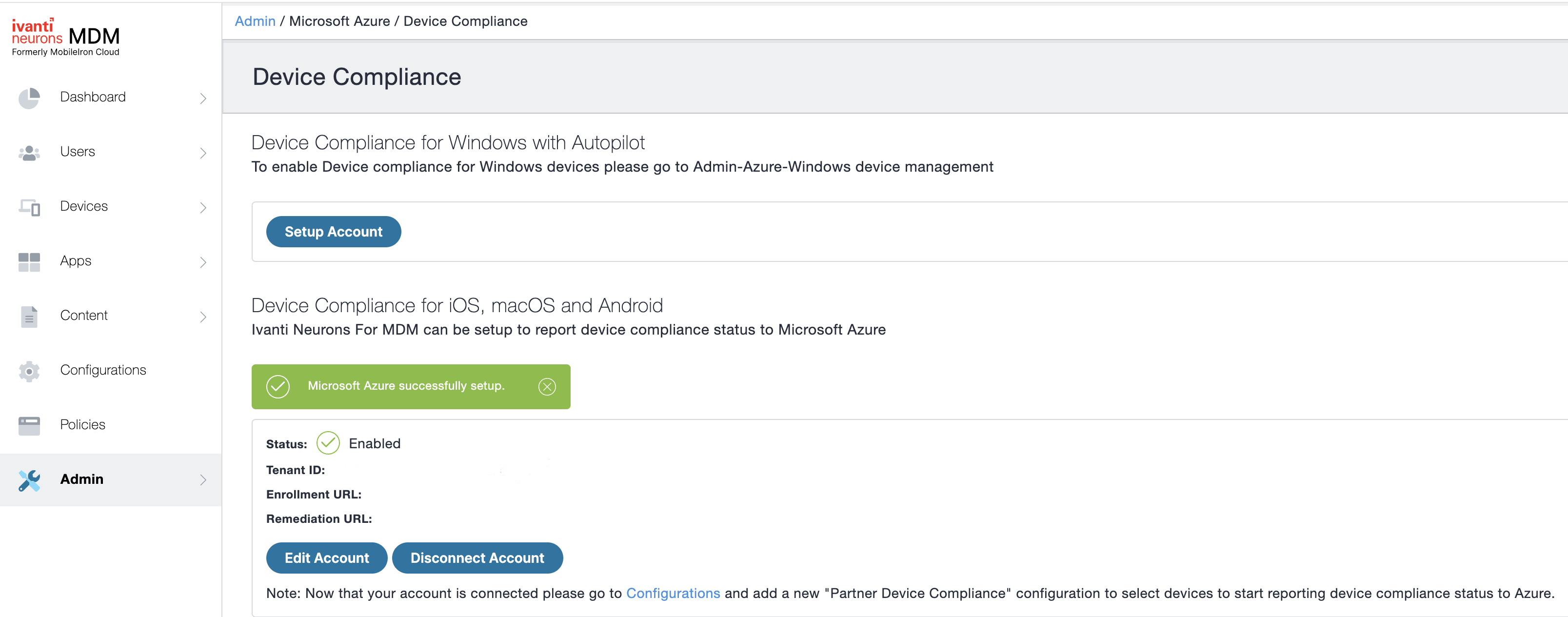Go to the Devices section
1568x617 pixels.
click(111, 206)
